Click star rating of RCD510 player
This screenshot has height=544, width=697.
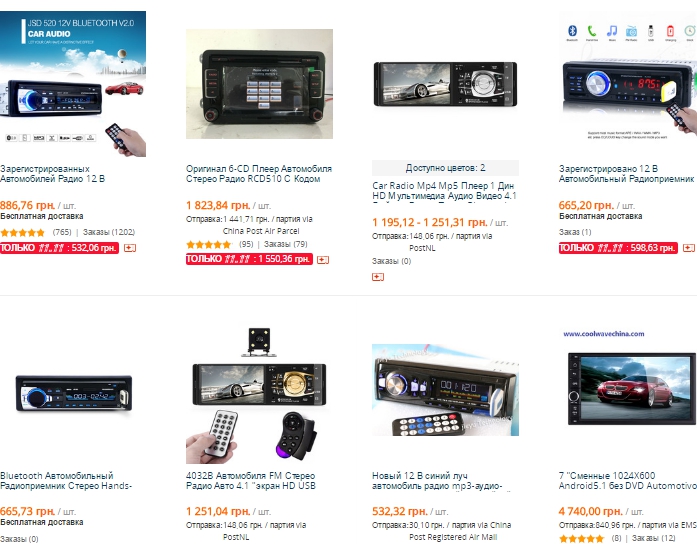[x=208, y=244]
